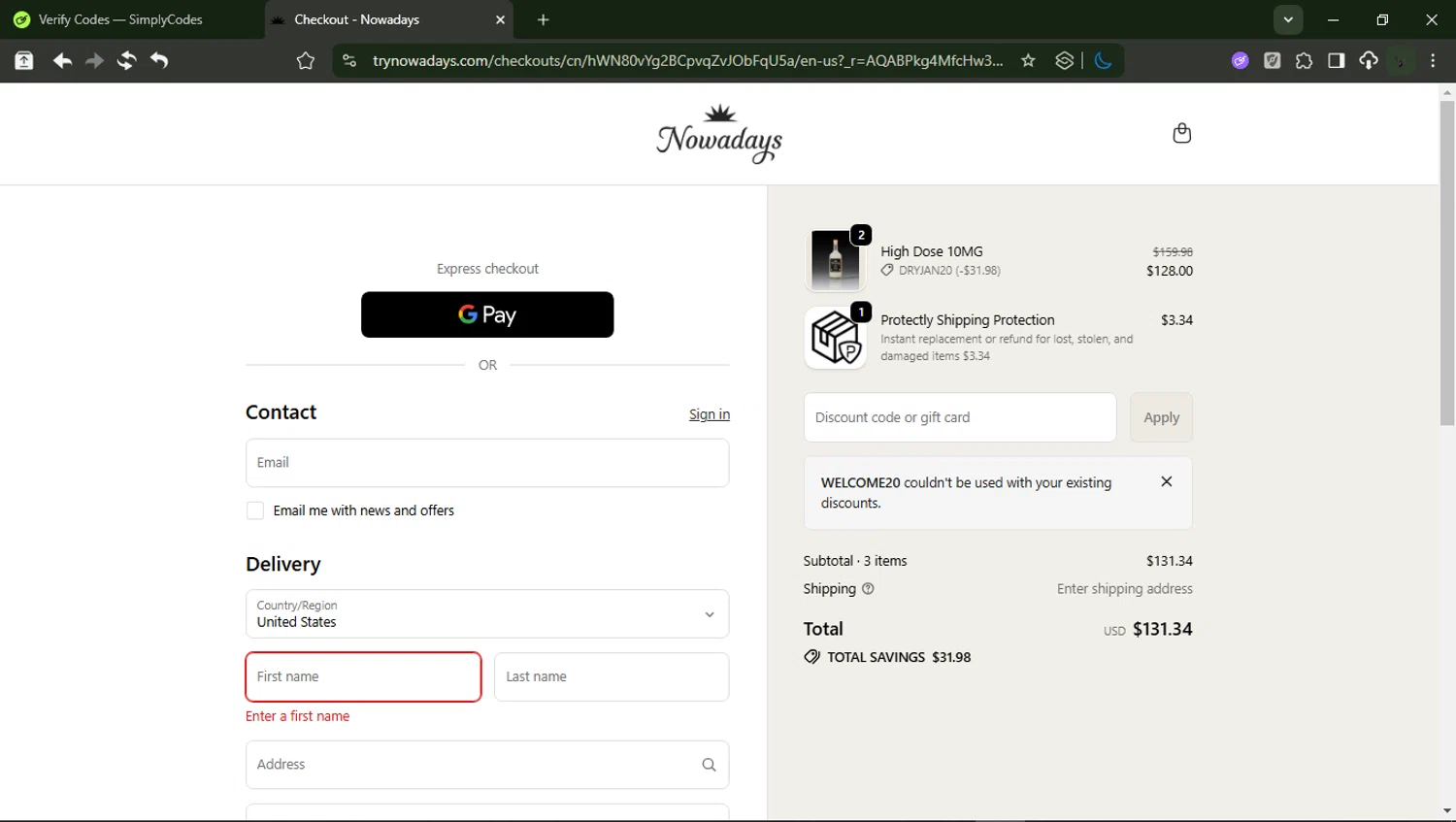1456x822 pixels.
Task: Select the Checkout - Nowadays tab
Action: click(x=388, y=19)
